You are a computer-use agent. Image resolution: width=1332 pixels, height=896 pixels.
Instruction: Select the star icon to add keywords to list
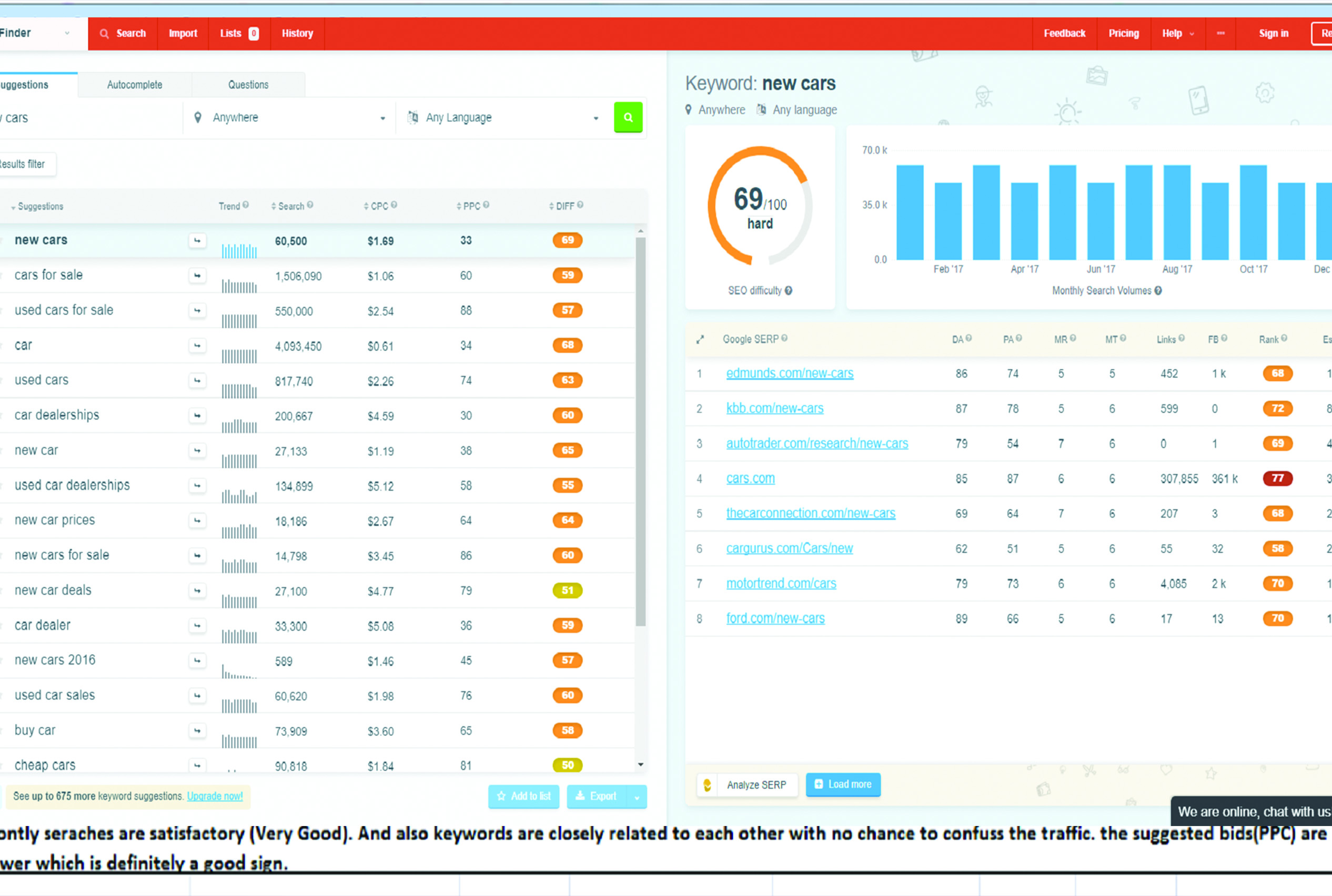(x=502, y=796)
